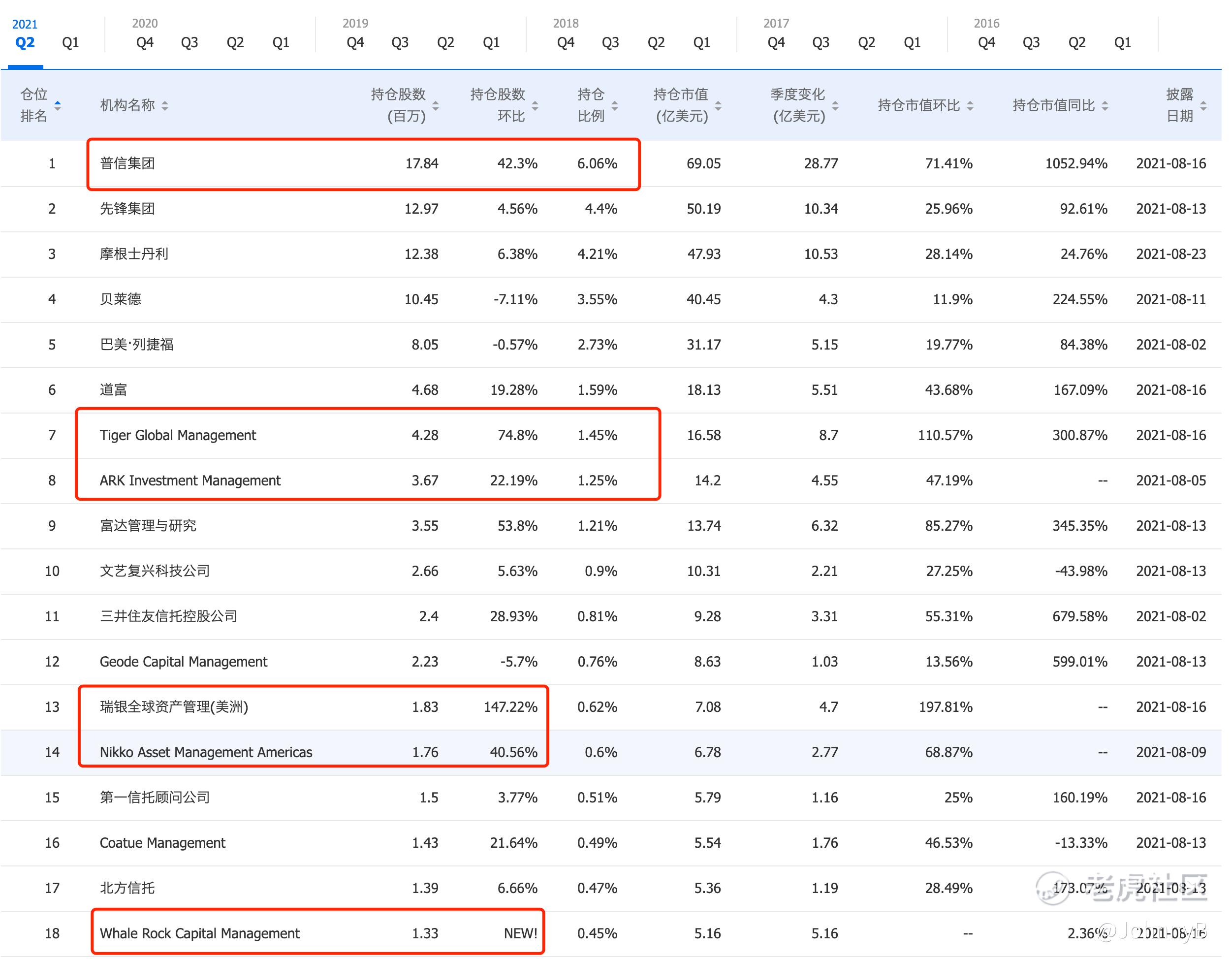Click institution name 巴美·列捷福
This screenshot has width=1232, height=959.
click(136, 345)
